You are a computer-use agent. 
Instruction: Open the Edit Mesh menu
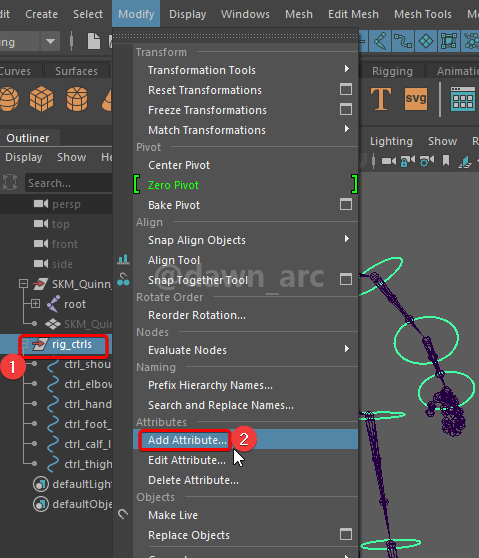pyautogui.click(x=353, y=14)
